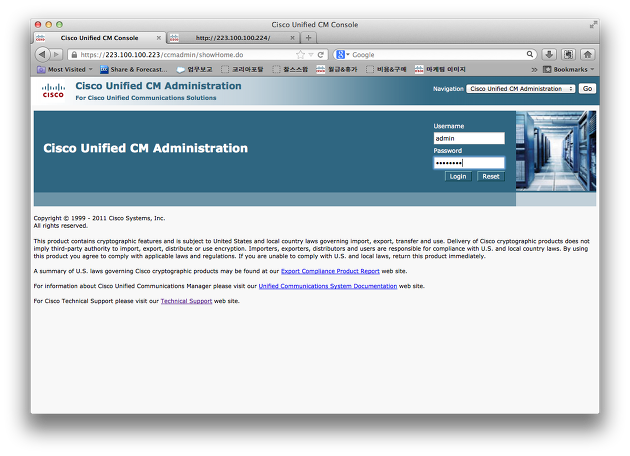Open the 코리아포탈 bookmark
The image size is (630, 456).
click(242, 70)
